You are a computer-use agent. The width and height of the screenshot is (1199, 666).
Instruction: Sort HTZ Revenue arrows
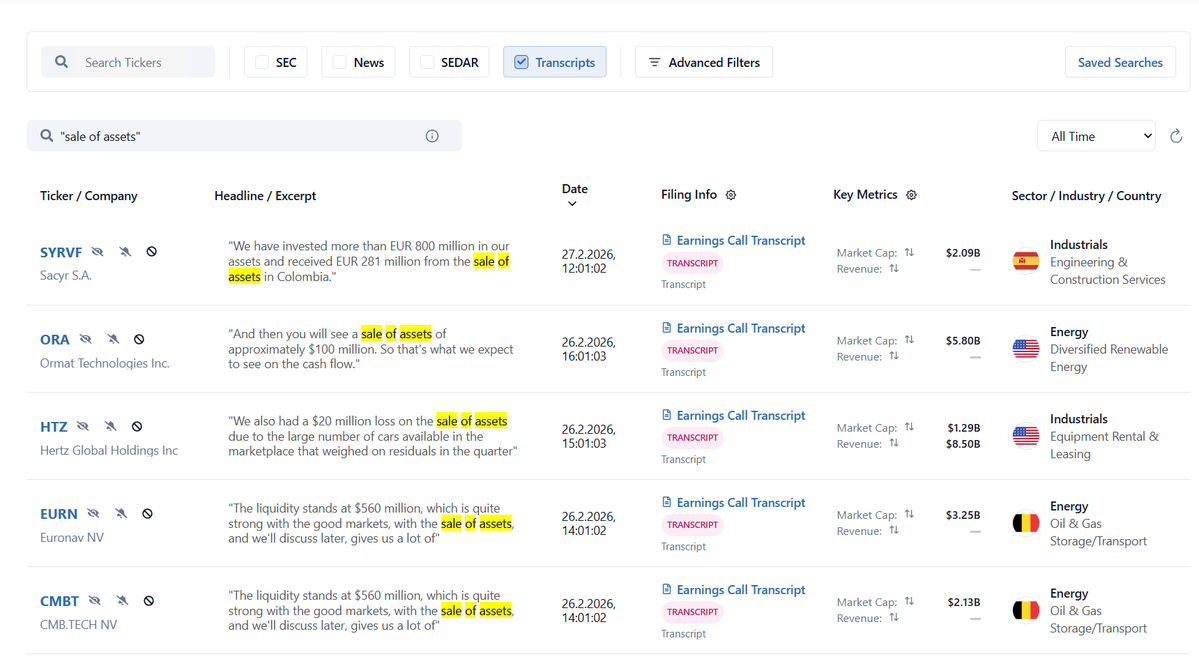coord(894,443)
